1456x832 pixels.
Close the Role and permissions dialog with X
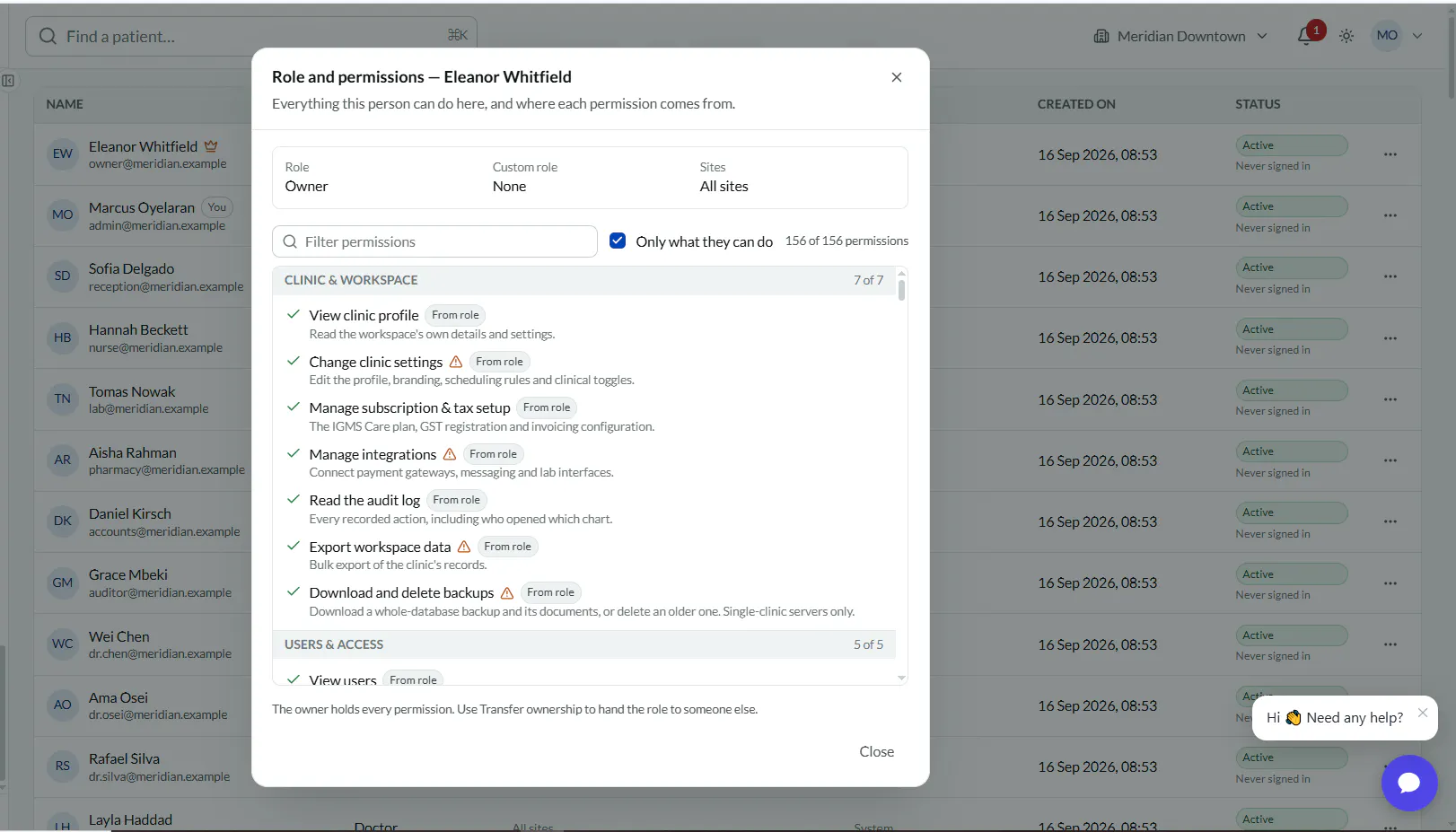tap(896, 77)
